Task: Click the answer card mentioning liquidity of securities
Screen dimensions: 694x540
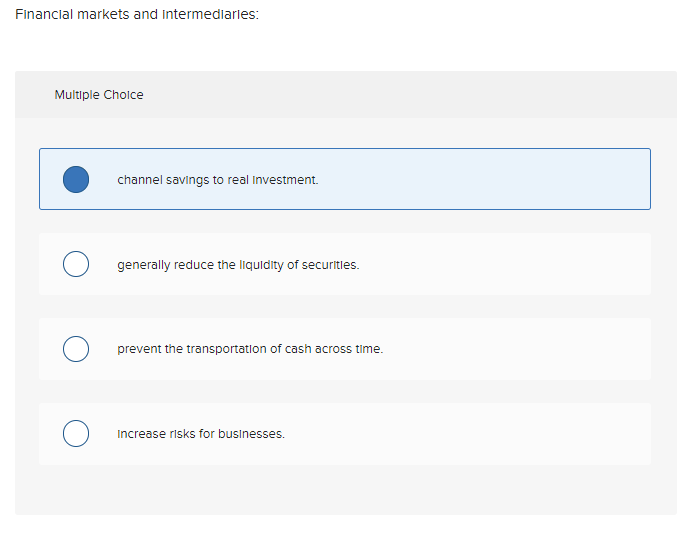Action: [x=345, y=264]
